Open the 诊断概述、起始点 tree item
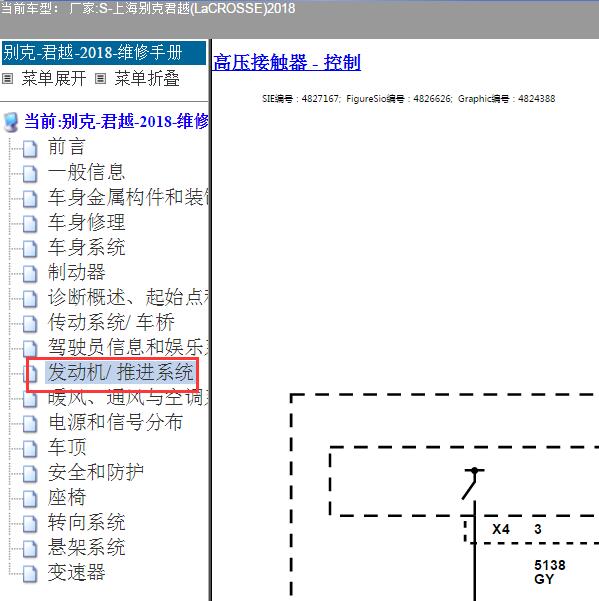The height and width of the screenshot is (601, 599). (128, 297)
